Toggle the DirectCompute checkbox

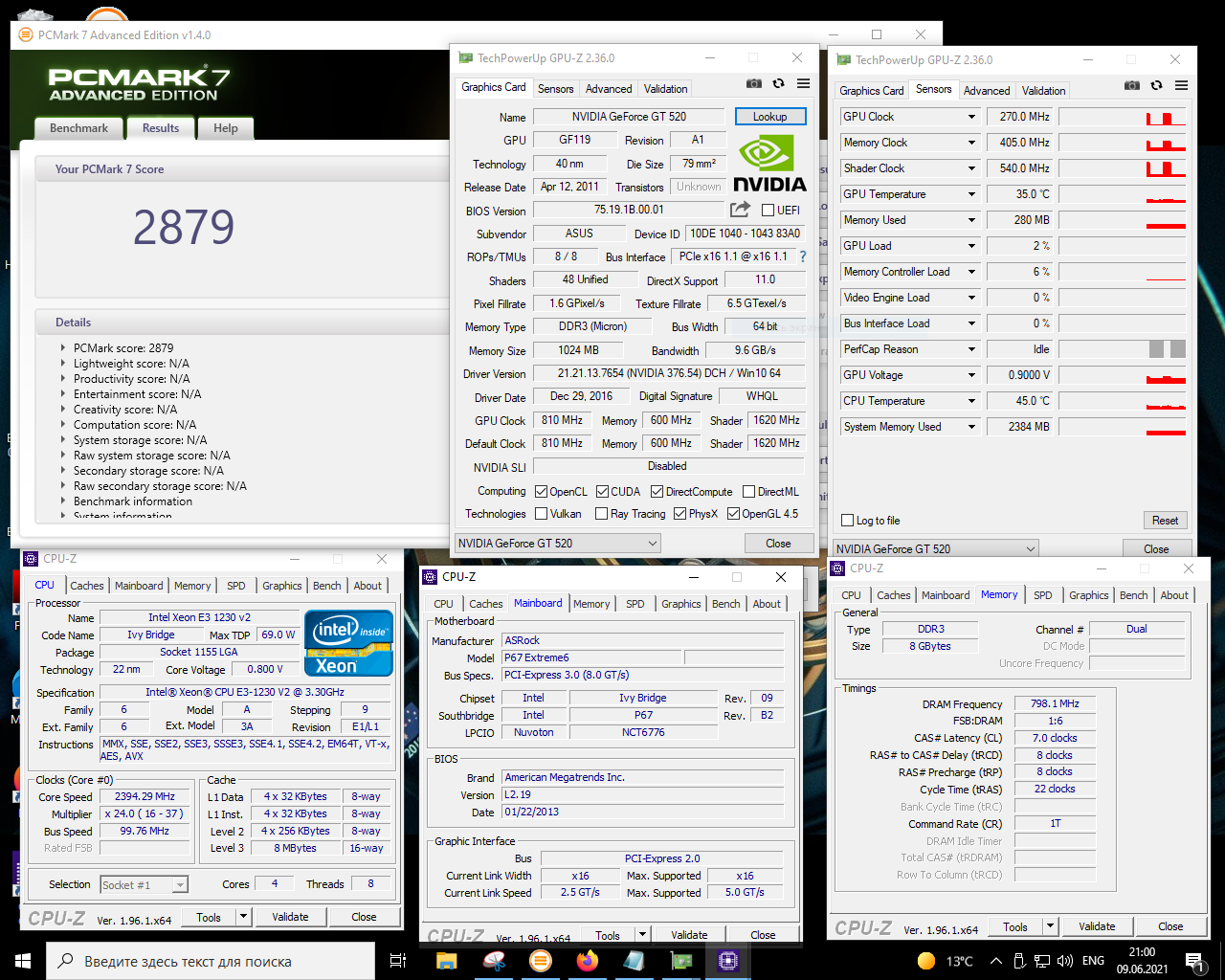click(657, 491)
